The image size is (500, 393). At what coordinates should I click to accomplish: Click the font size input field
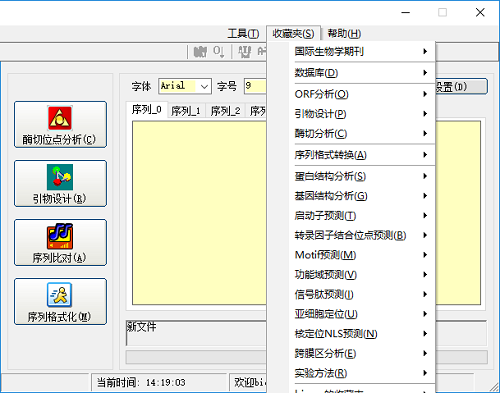tap(255, 86)
